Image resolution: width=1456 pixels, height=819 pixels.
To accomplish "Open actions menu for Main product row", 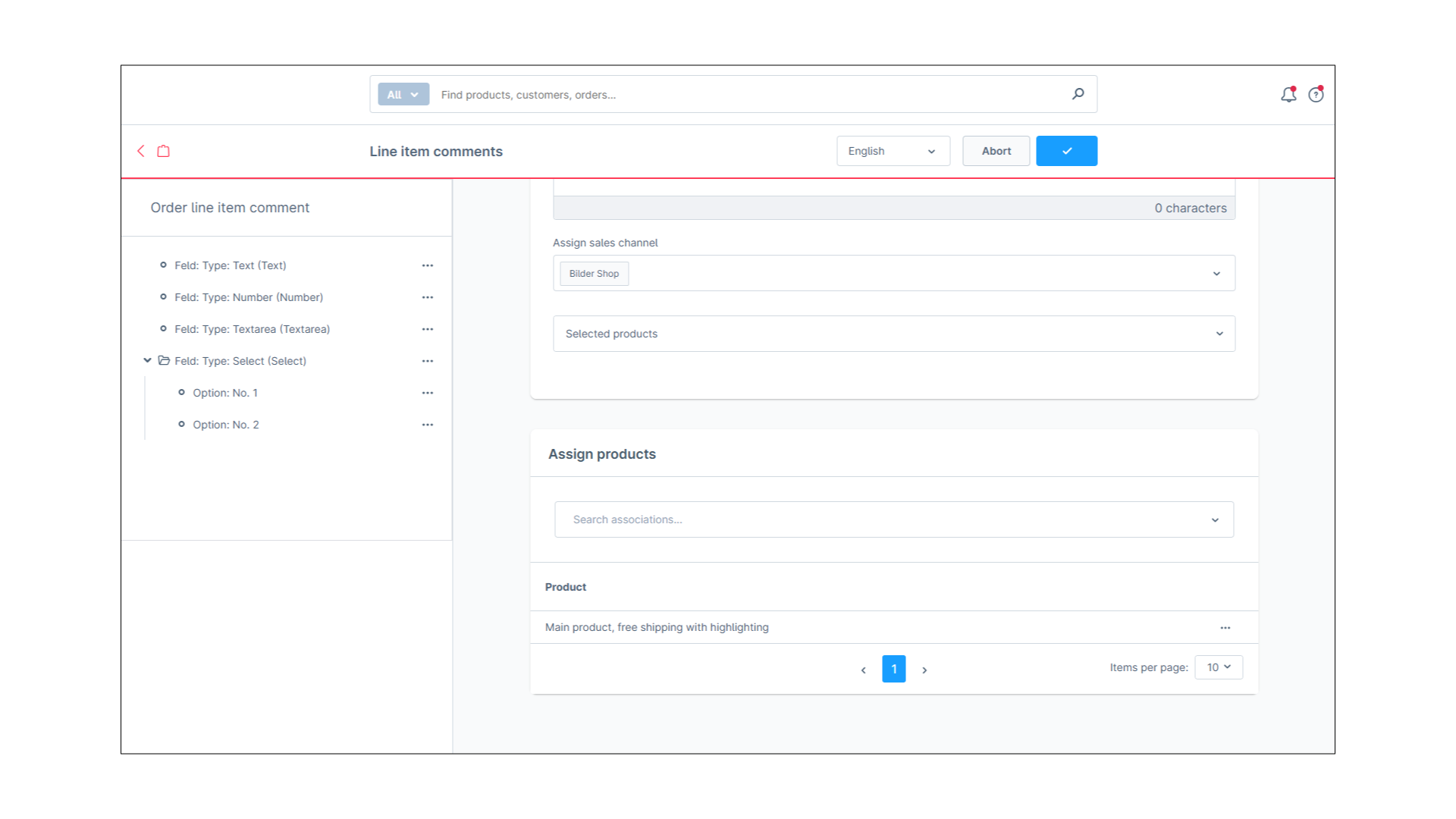I will click(x=1225, y=628).
